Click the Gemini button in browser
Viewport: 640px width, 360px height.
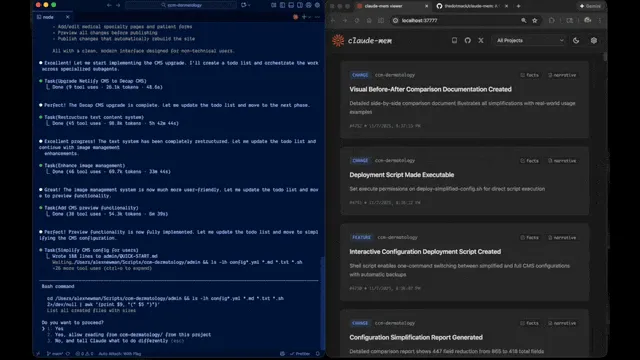(590, 6)
